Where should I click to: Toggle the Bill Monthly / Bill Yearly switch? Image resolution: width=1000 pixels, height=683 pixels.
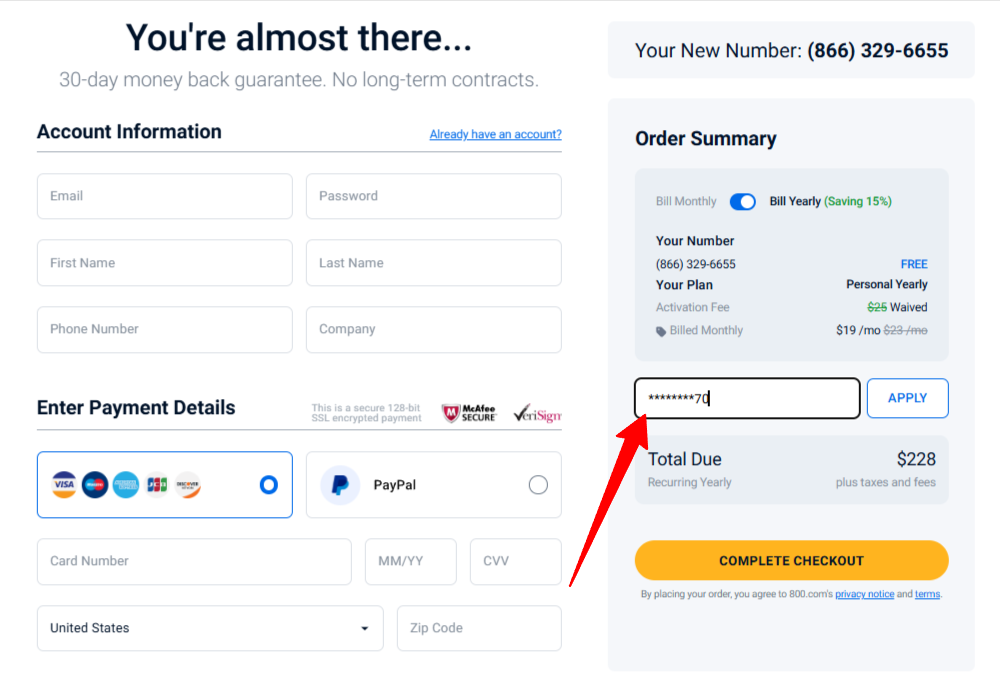click(x=742, y=202)
